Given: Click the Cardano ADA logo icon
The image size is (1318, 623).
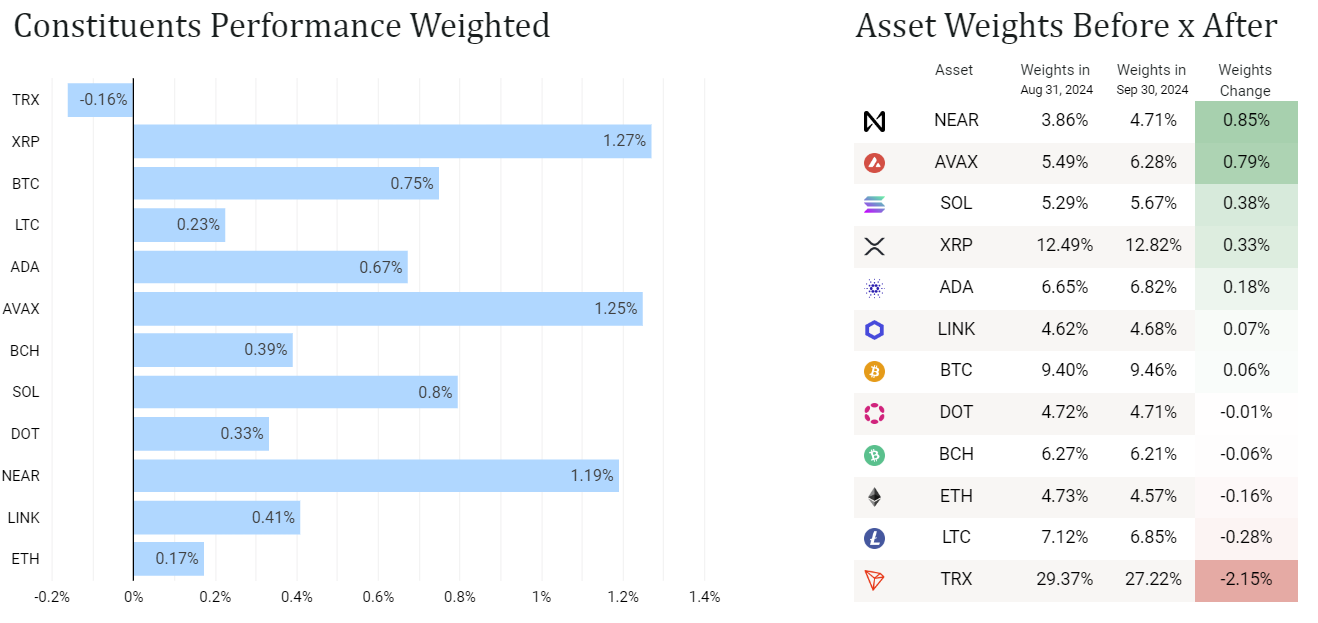Looking at the screenshot, I should [874, 288].
